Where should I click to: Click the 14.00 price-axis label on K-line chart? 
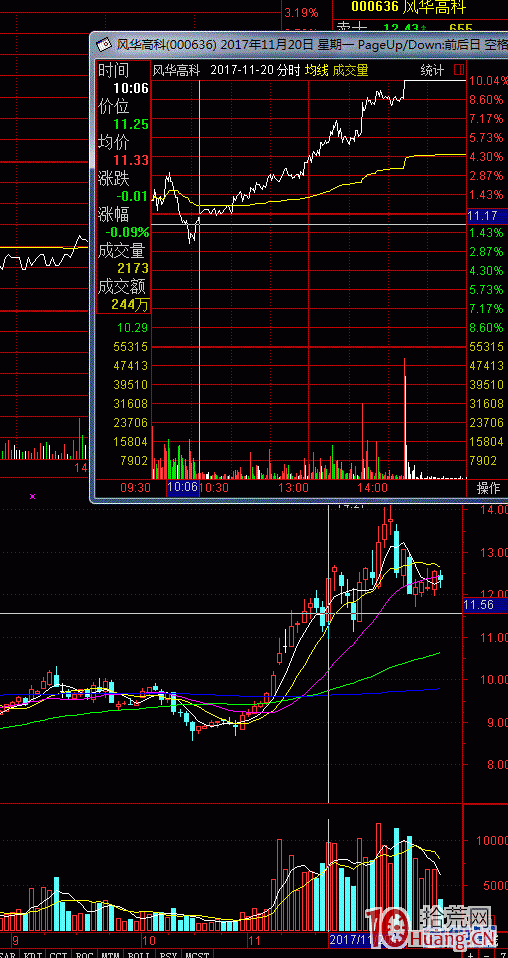493,508
